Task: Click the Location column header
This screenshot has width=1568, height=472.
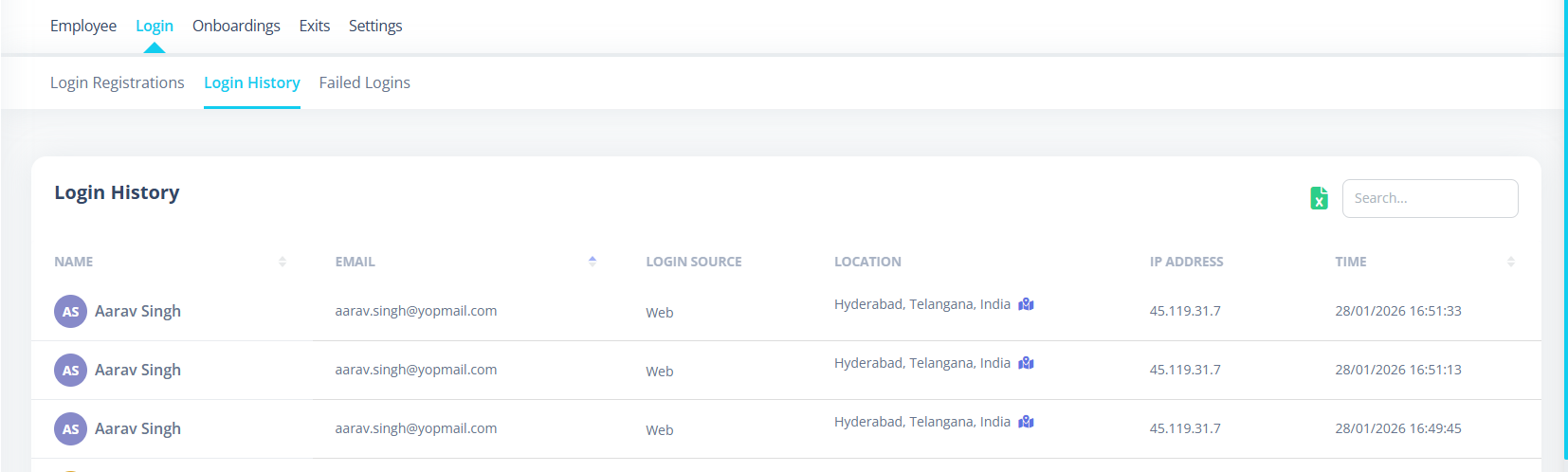Action: tap(867, 262)
